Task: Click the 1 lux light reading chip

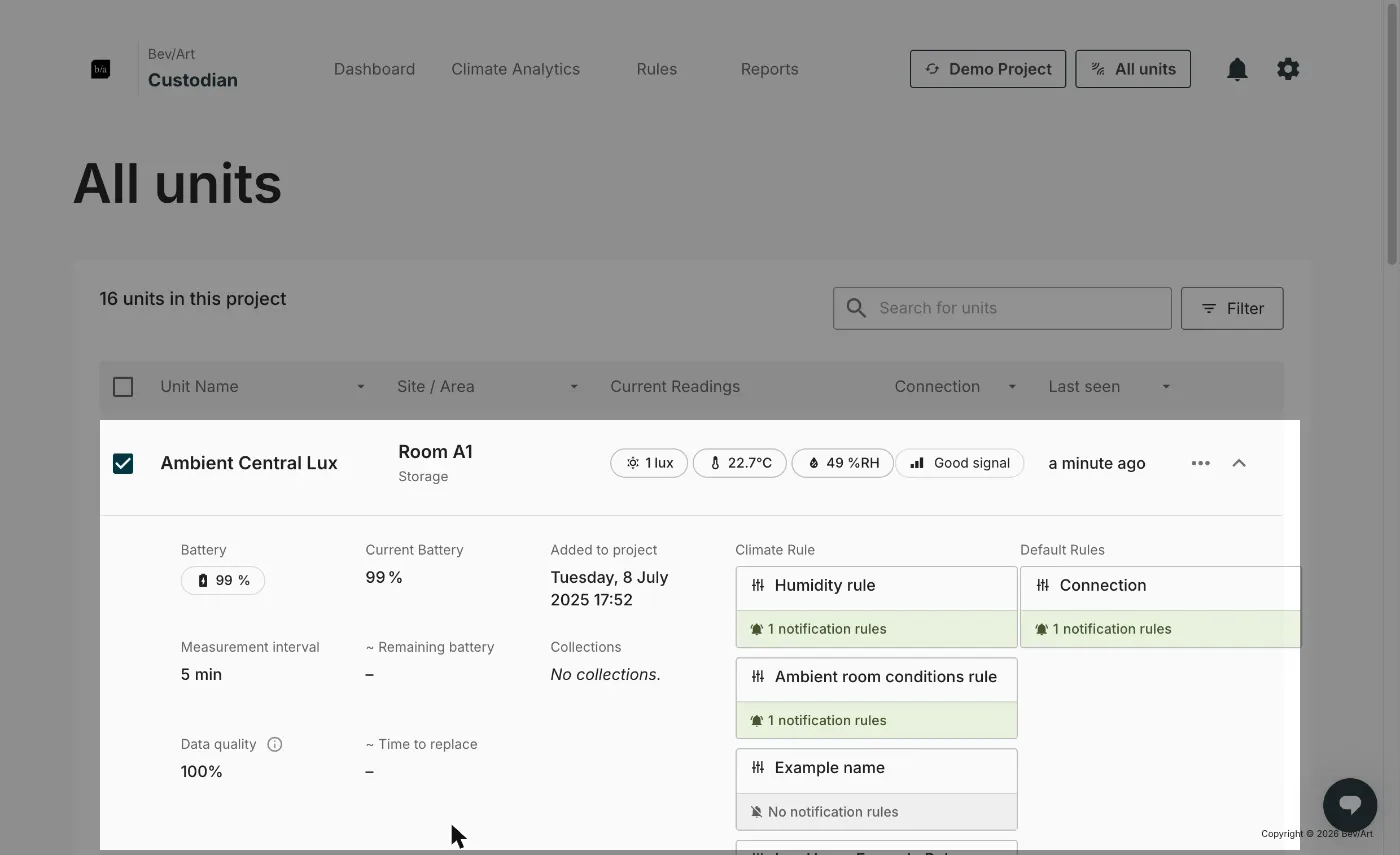Action: tap(649, 463)
